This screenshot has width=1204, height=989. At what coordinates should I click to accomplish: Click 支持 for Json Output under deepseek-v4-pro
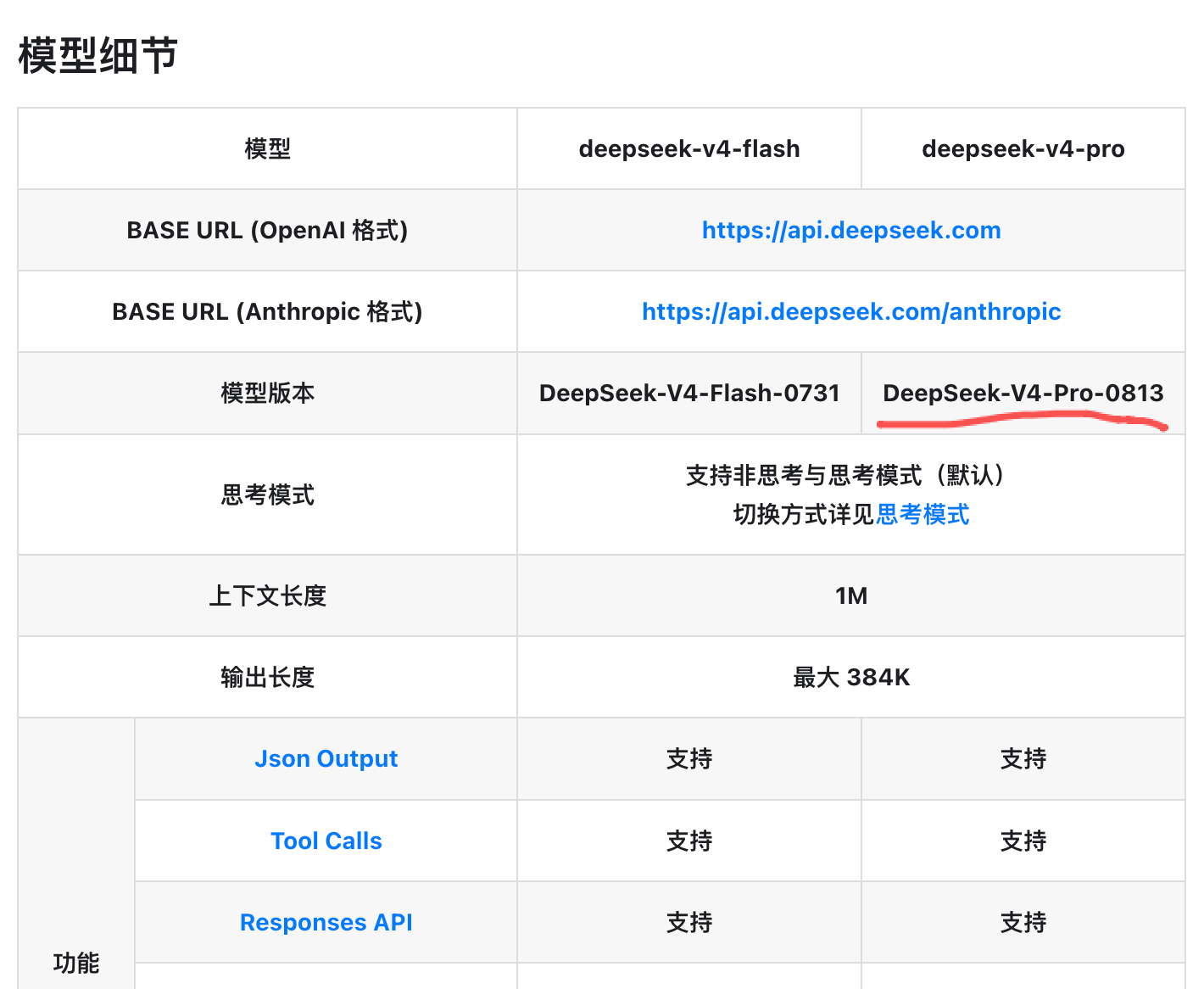click(1023, 759)
